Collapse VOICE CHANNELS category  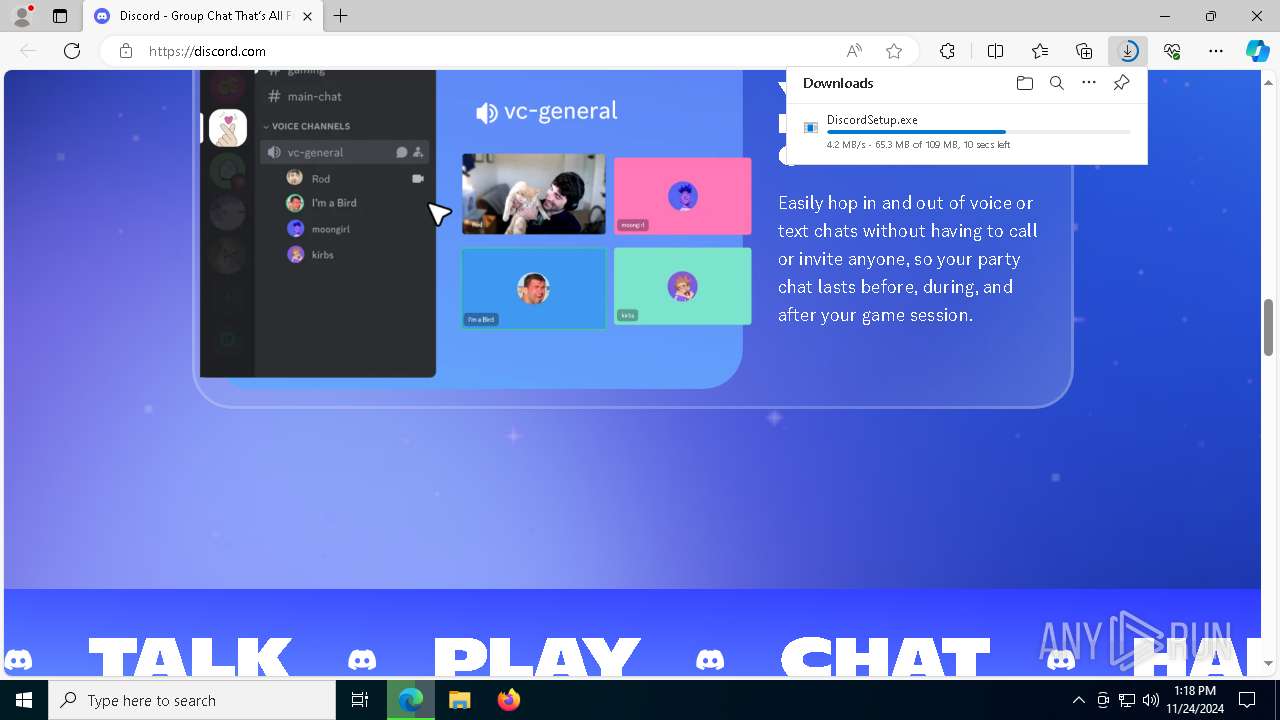306,126
